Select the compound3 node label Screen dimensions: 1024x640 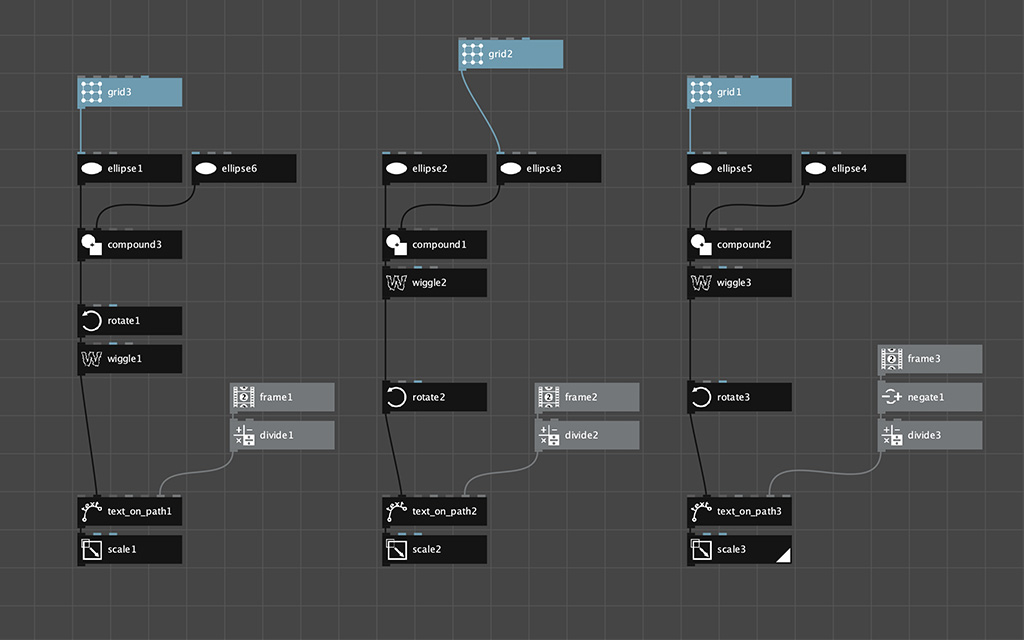[135, 245]
